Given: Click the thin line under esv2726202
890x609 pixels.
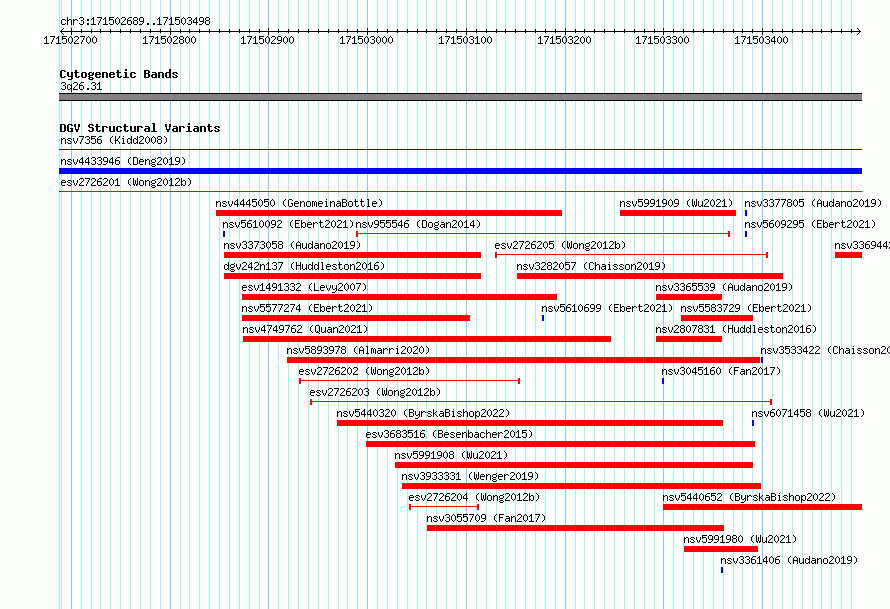Looking at the screenshot, I should coord(409,381).
